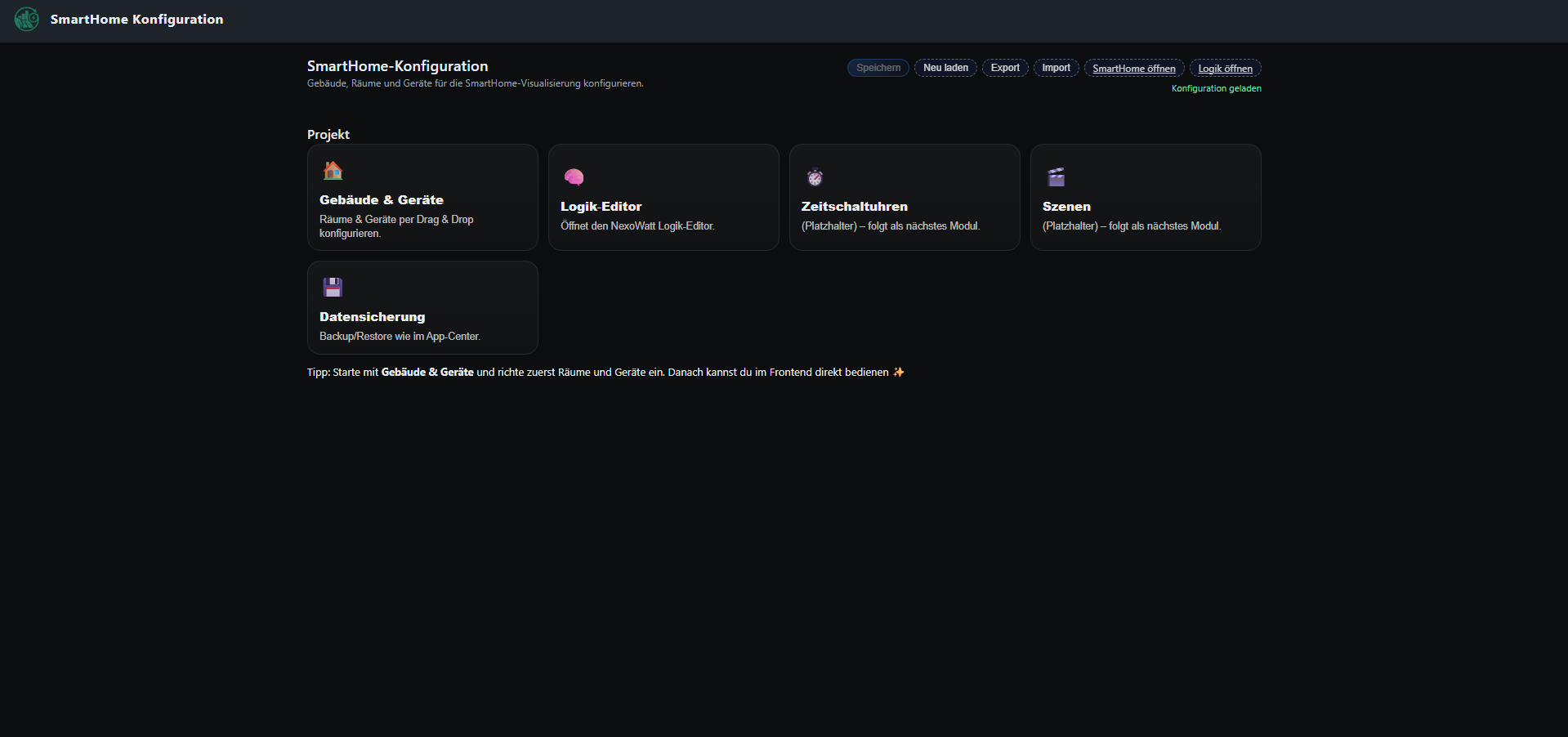
Task: Open the SmartHome öffnen link
Action: [x=1134, y=69]
